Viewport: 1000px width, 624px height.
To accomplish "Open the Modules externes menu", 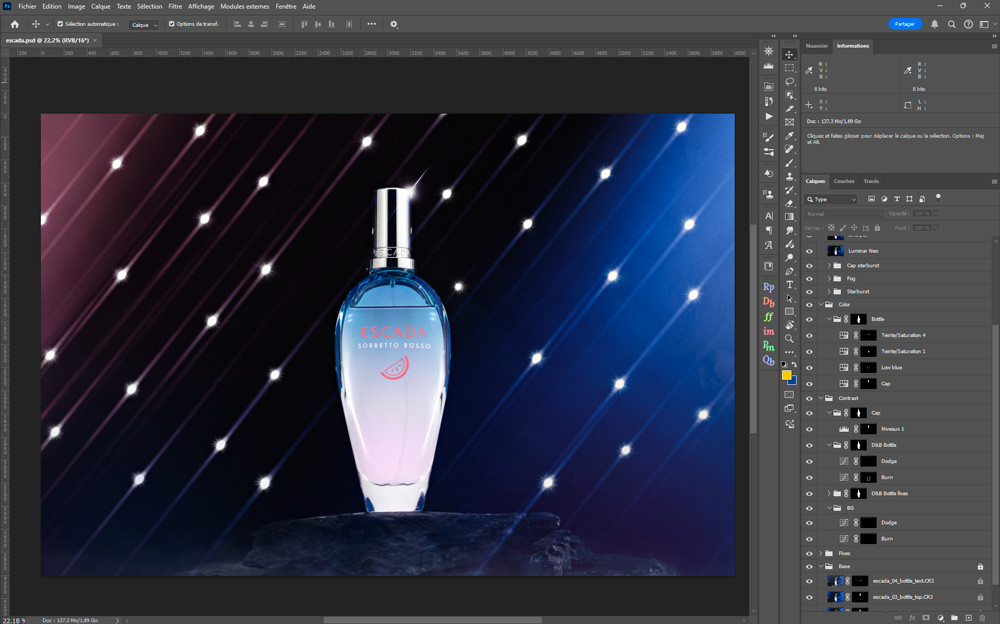I will coord(245,6).
